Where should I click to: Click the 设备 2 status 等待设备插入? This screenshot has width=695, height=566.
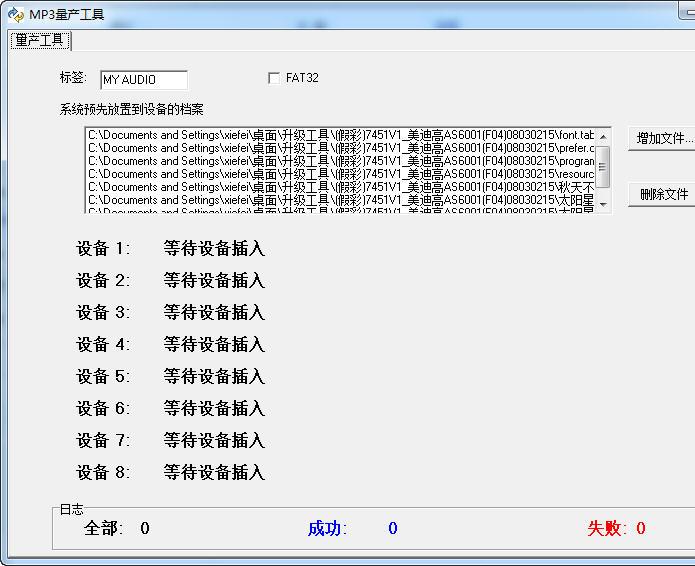(x=214, y=280)
